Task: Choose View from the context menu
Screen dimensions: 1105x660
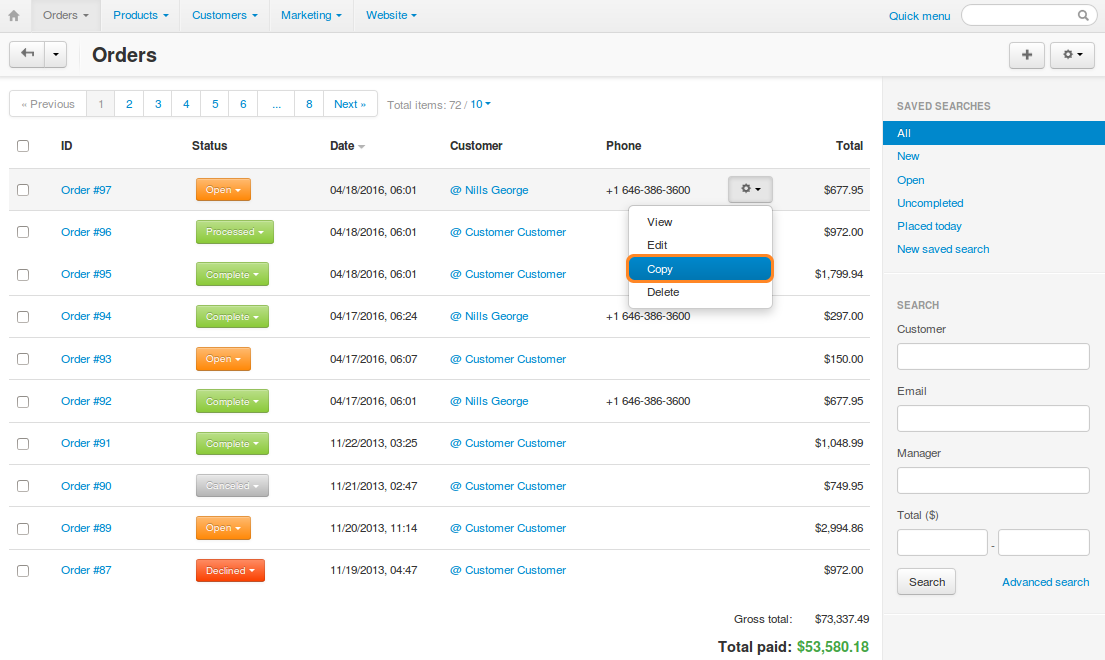Action: point(700,222)
